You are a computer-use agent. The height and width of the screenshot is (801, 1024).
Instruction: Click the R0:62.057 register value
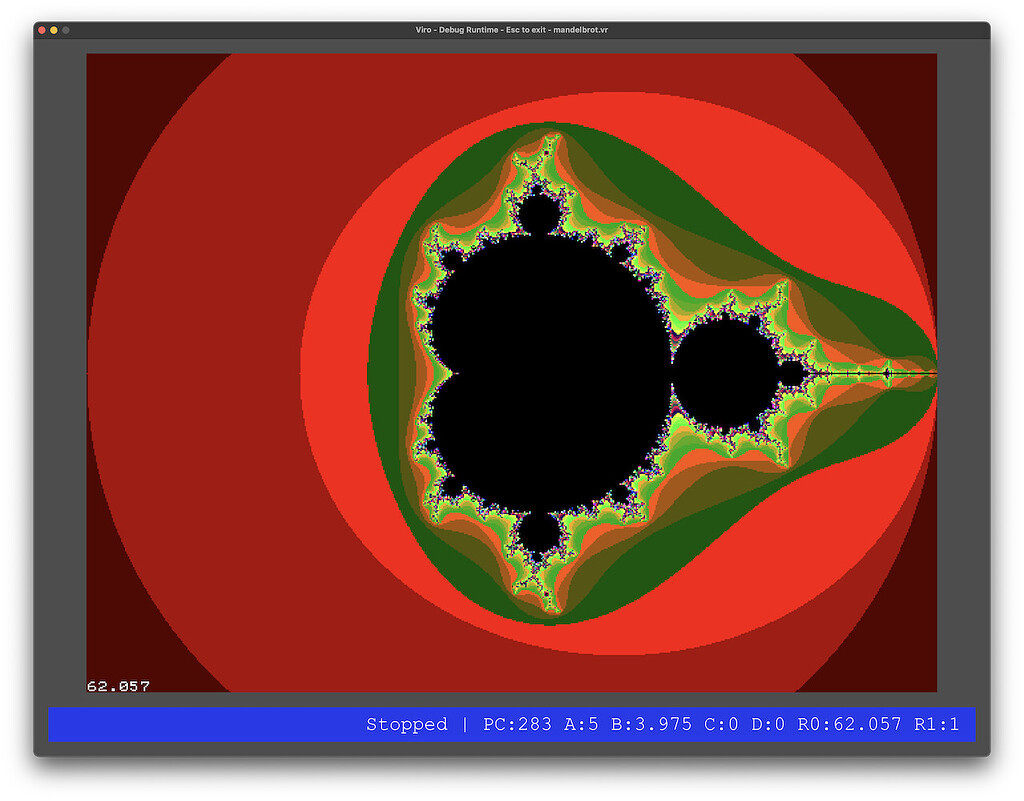(x=849, y=724)
